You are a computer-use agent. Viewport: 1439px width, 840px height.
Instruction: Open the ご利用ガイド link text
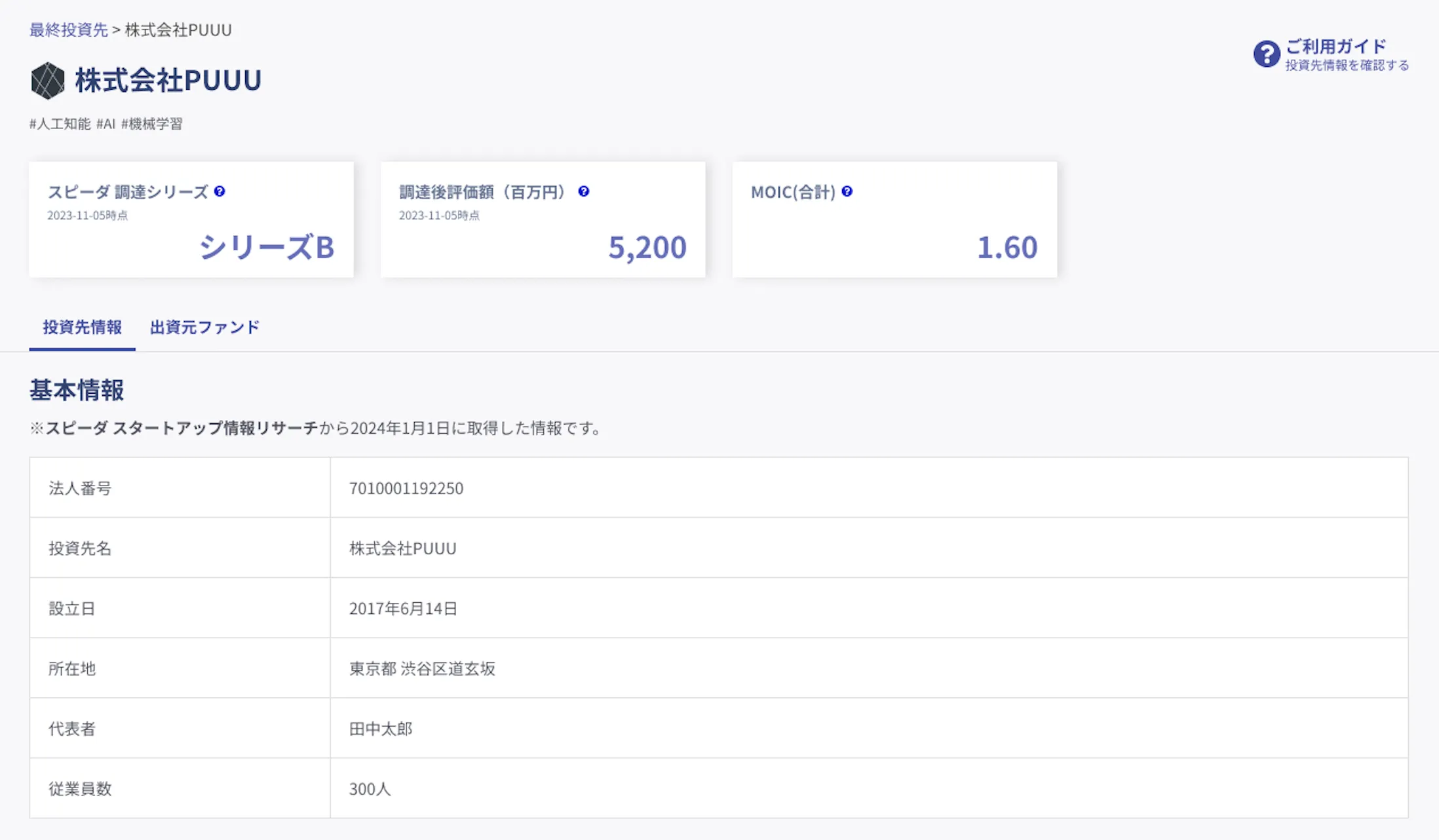pos(1335,47)
